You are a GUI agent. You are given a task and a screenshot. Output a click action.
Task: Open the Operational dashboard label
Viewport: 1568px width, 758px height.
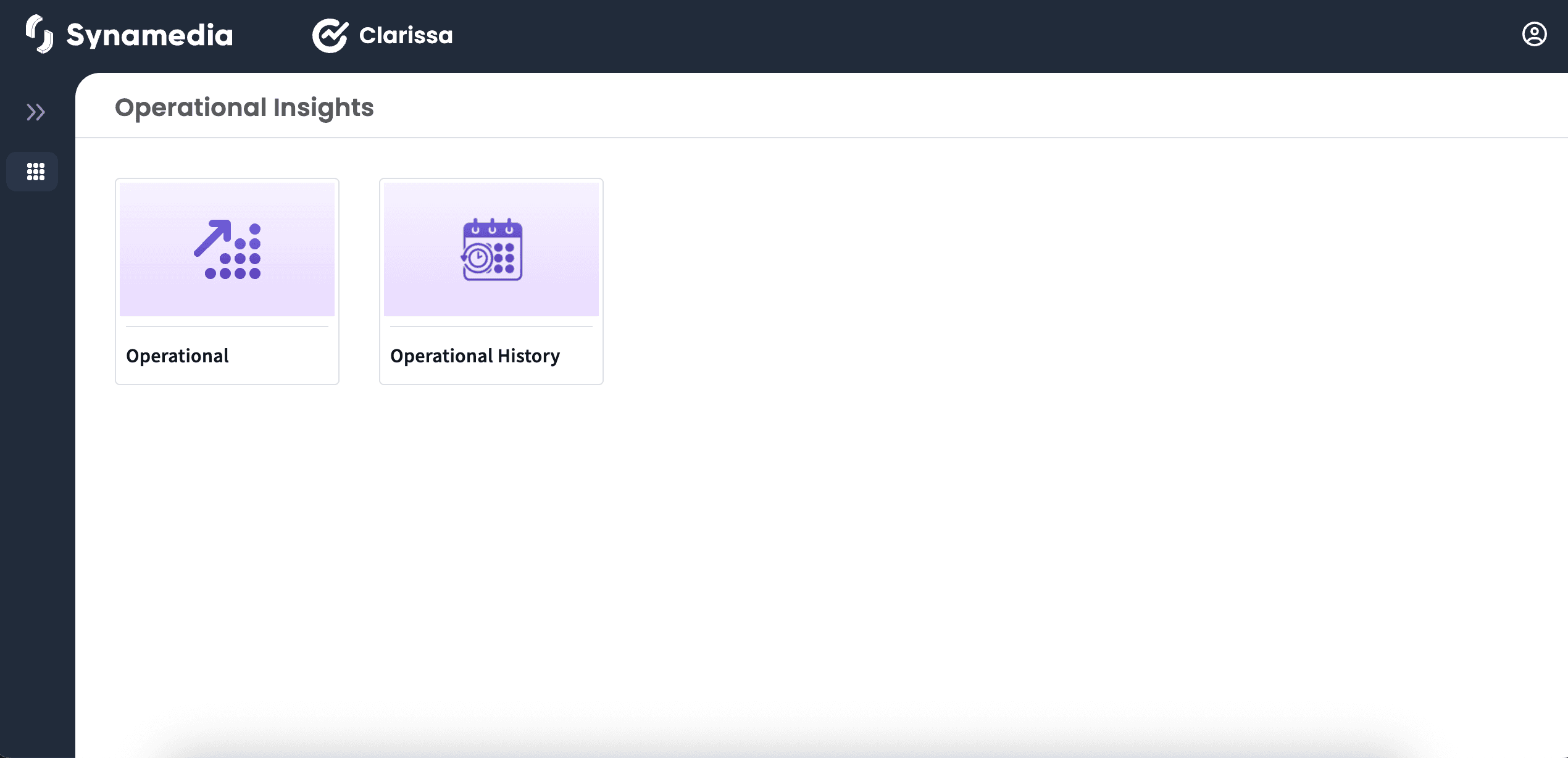coord(177,356)
